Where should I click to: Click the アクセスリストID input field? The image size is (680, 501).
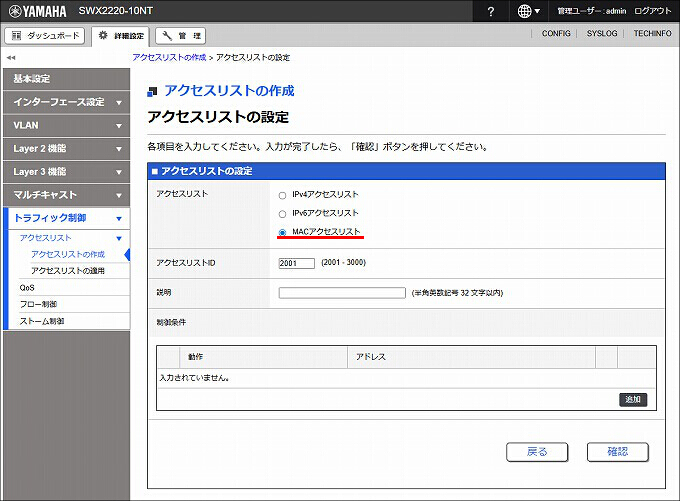[297, 263]
